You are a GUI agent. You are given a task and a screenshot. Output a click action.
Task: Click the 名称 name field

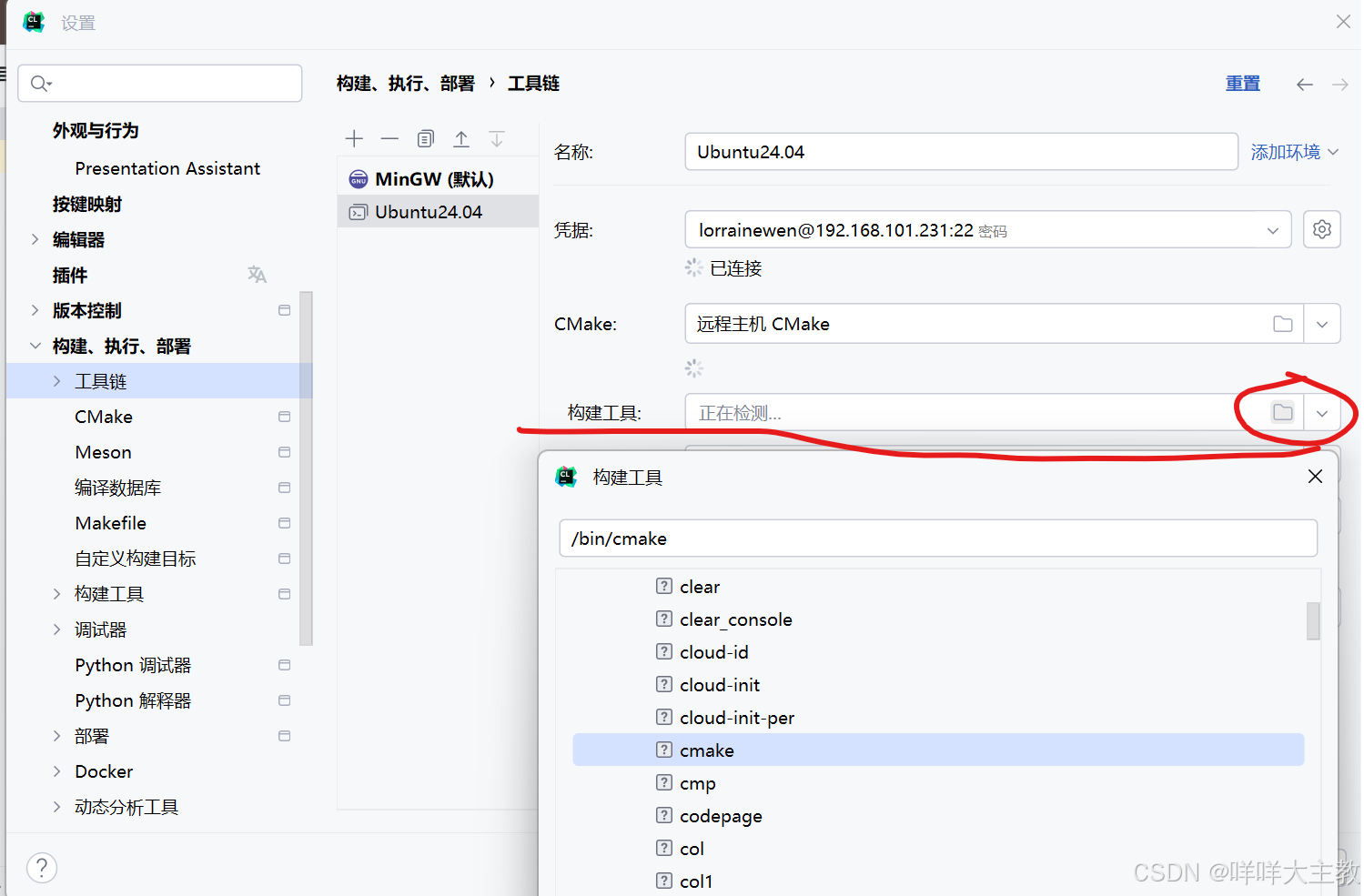[x=961, y=152]
